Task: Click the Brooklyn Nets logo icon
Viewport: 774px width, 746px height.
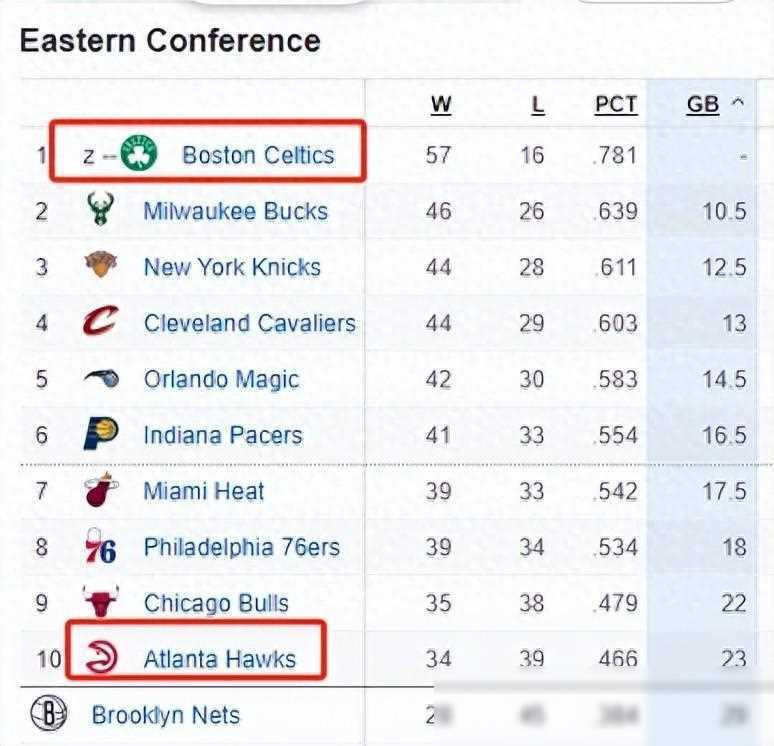Action: [49, 715]
